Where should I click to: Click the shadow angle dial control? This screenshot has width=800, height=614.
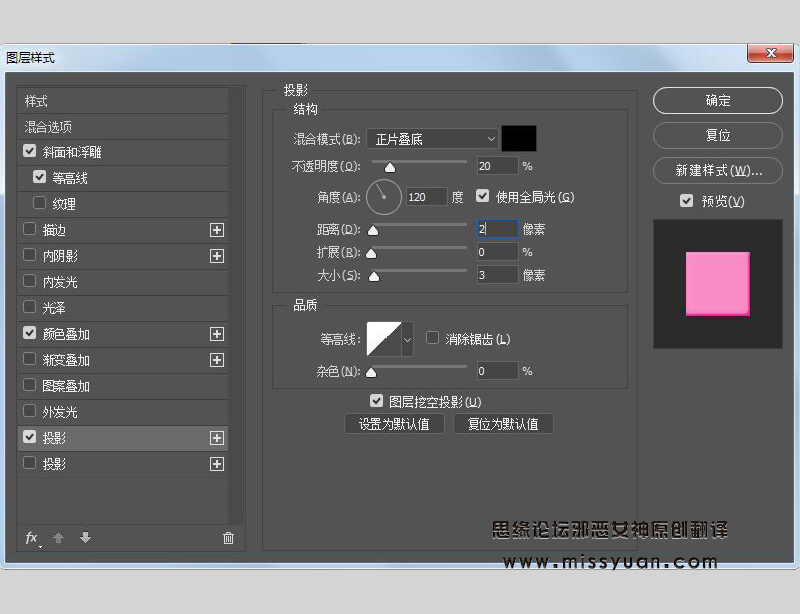[x=383, y=197]
